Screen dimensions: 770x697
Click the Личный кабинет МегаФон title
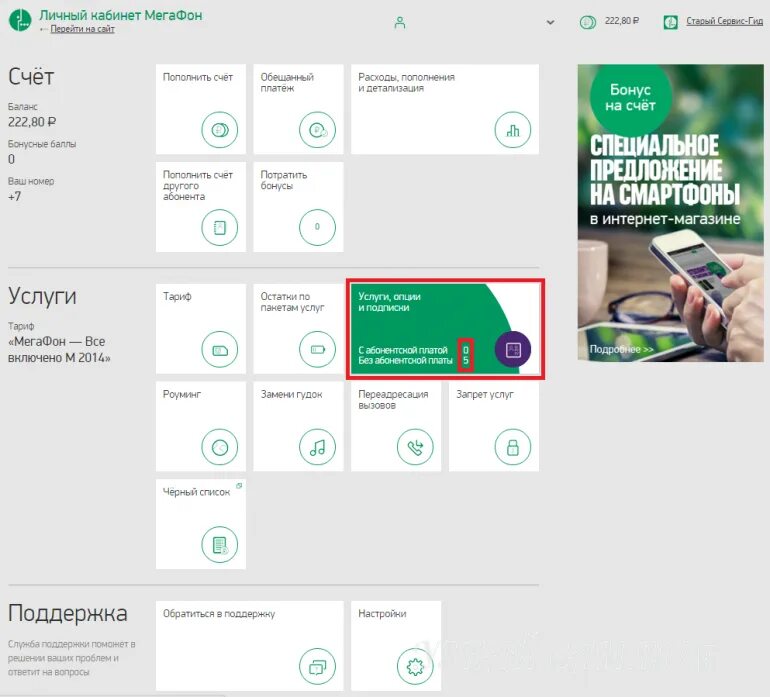tap(121, 15)
